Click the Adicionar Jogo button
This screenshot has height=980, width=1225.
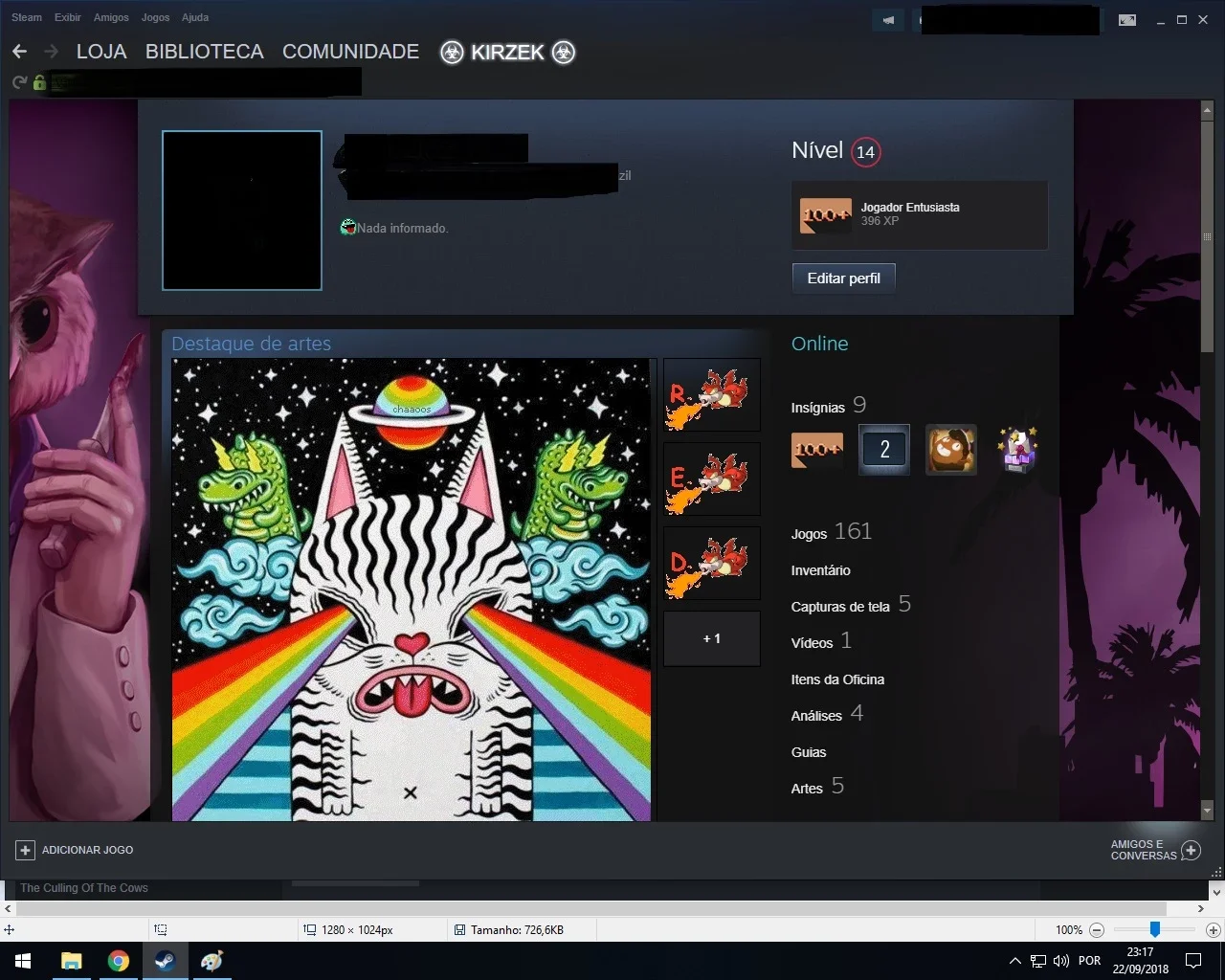pyautogui.click(x=75, y=850)
